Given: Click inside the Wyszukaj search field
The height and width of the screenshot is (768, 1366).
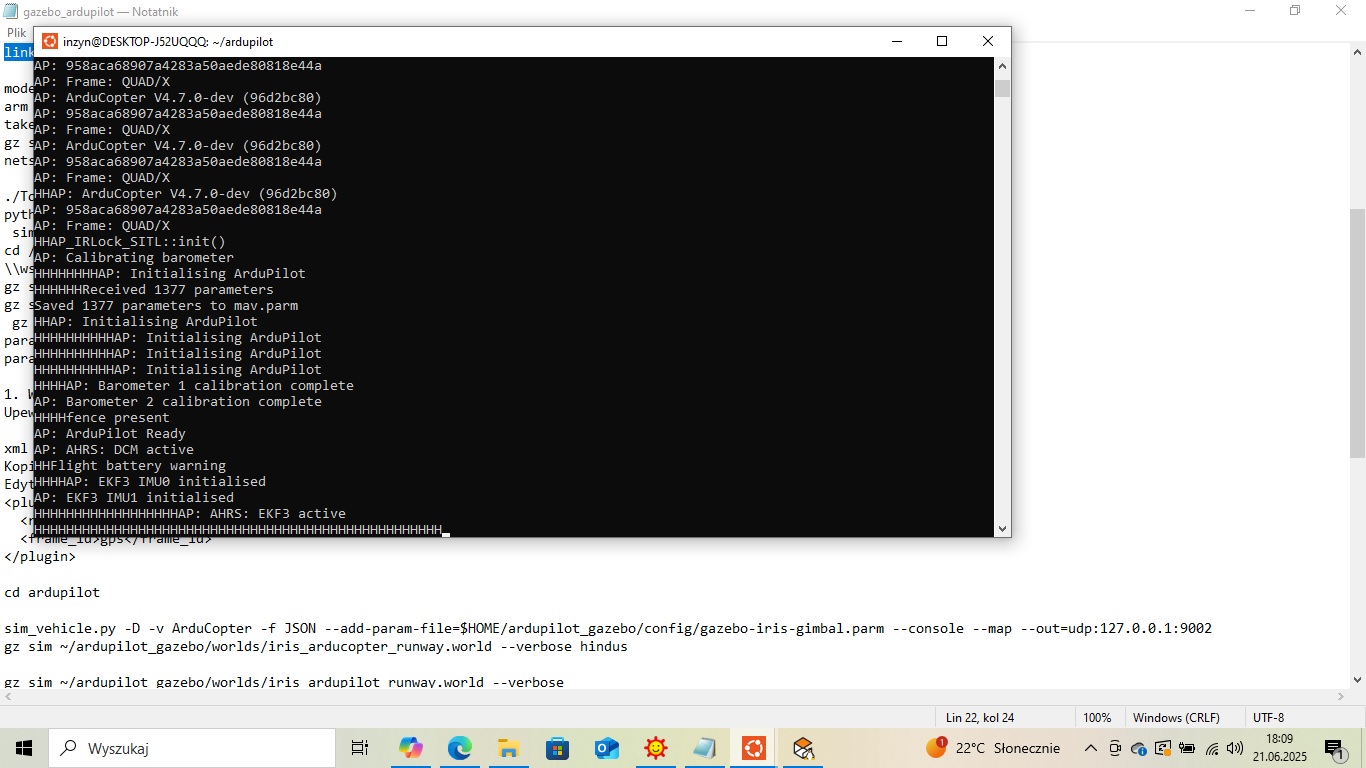Looking at the screenshot, I should [190, 747].
